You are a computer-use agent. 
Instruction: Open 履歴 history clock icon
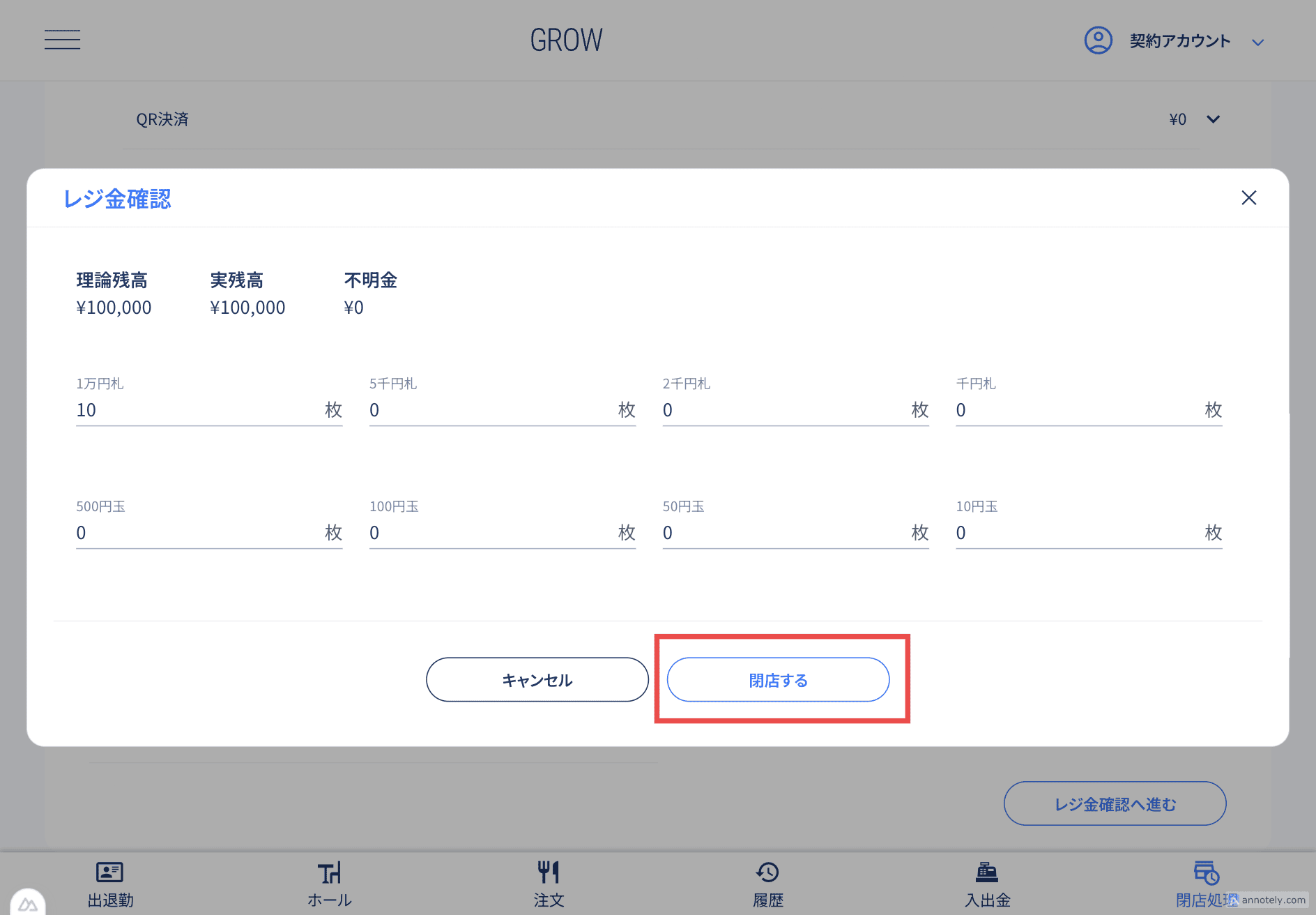[767, 872]
